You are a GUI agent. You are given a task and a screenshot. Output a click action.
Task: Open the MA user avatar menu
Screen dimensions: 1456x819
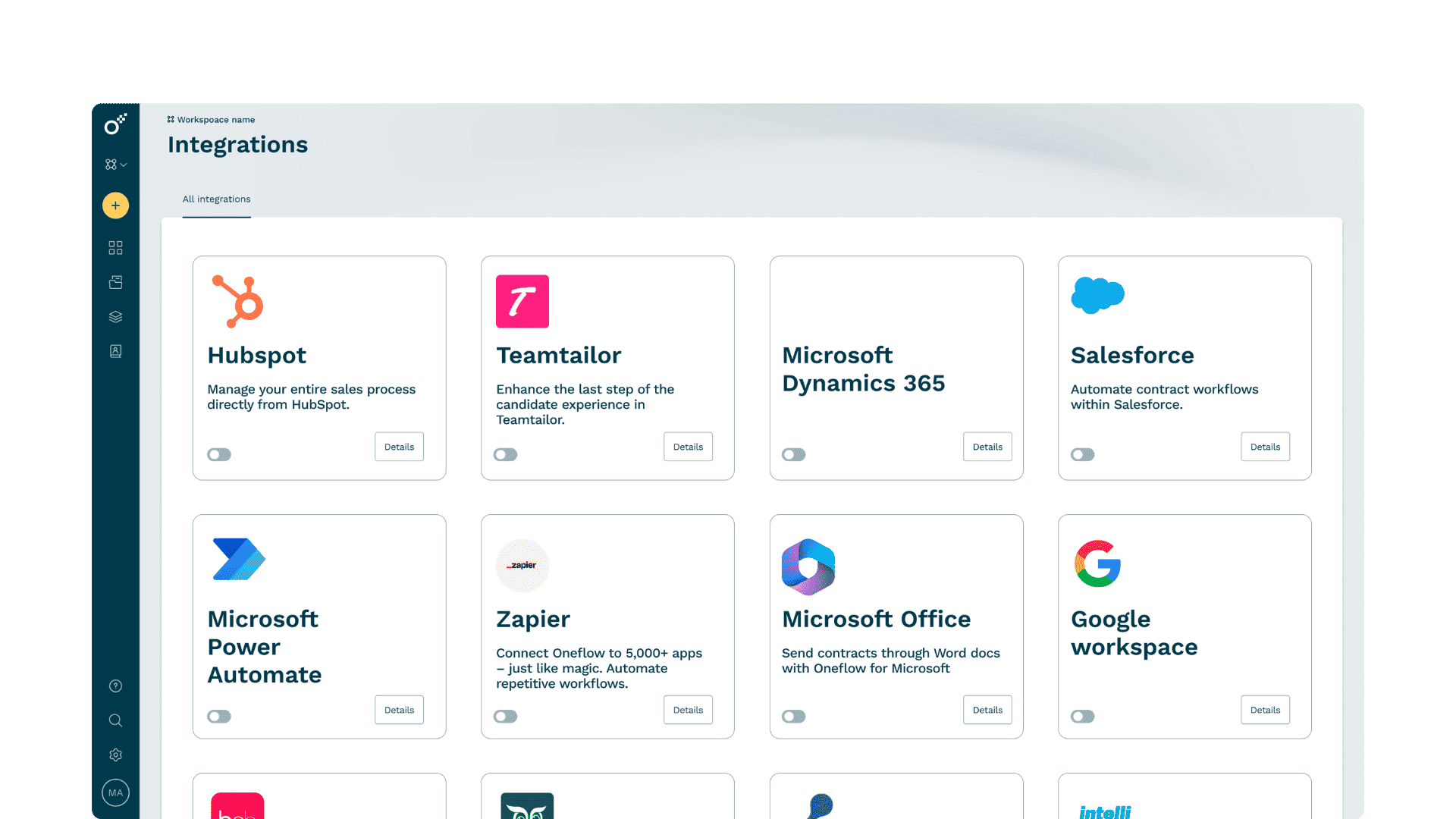tap(115, 793)
